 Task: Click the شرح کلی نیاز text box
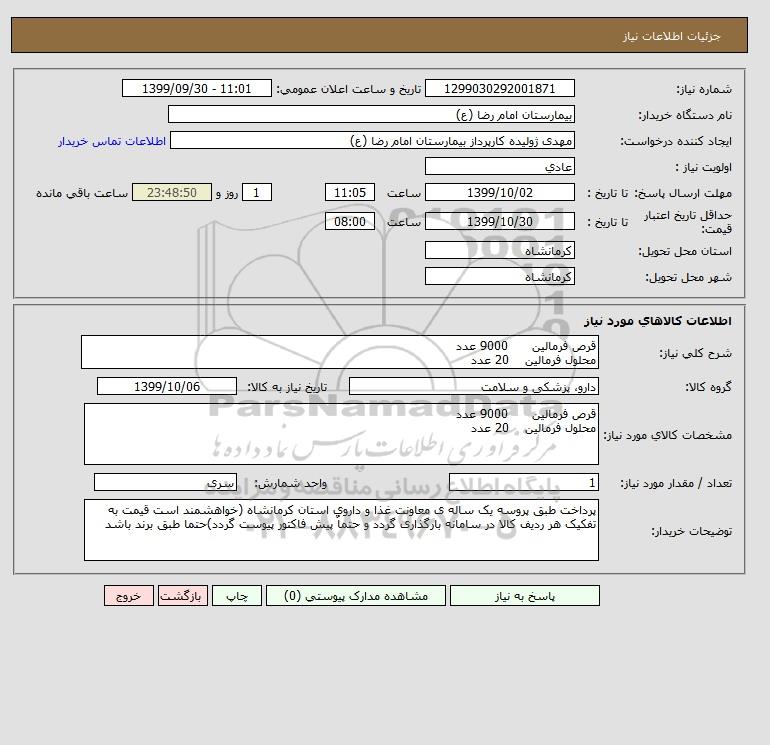340,352
